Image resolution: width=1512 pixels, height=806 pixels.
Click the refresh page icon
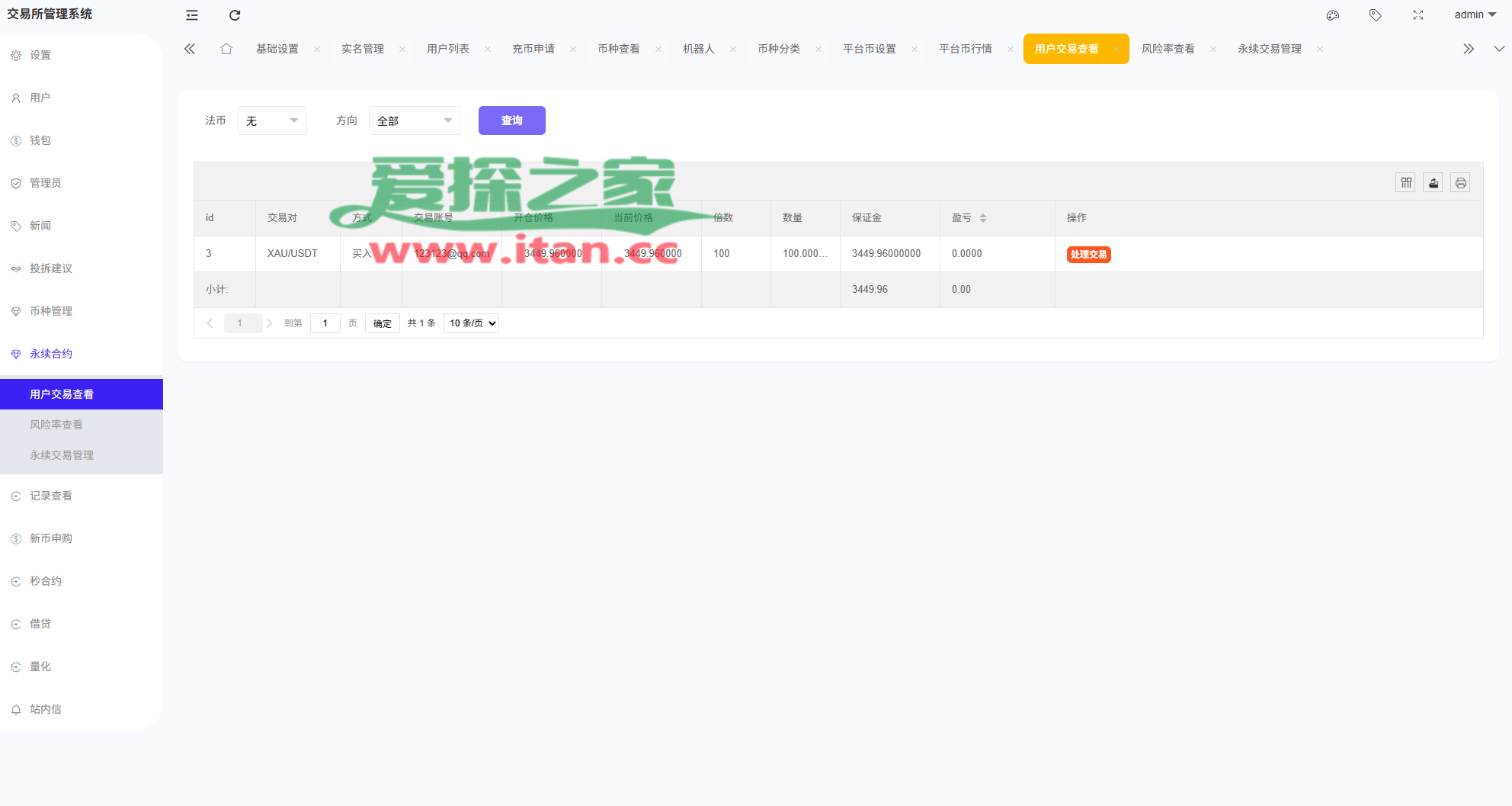tap(235, 15)
